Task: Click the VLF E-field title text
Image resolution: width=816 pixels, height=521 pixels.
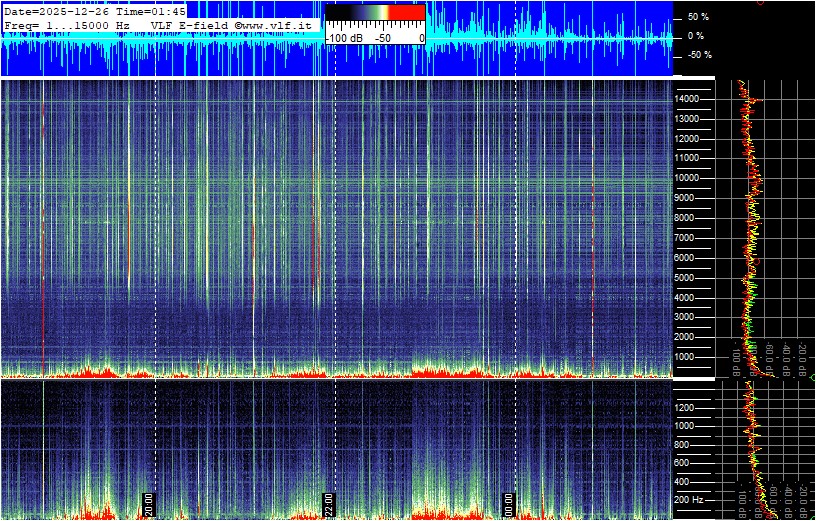Action: (191, 24)
